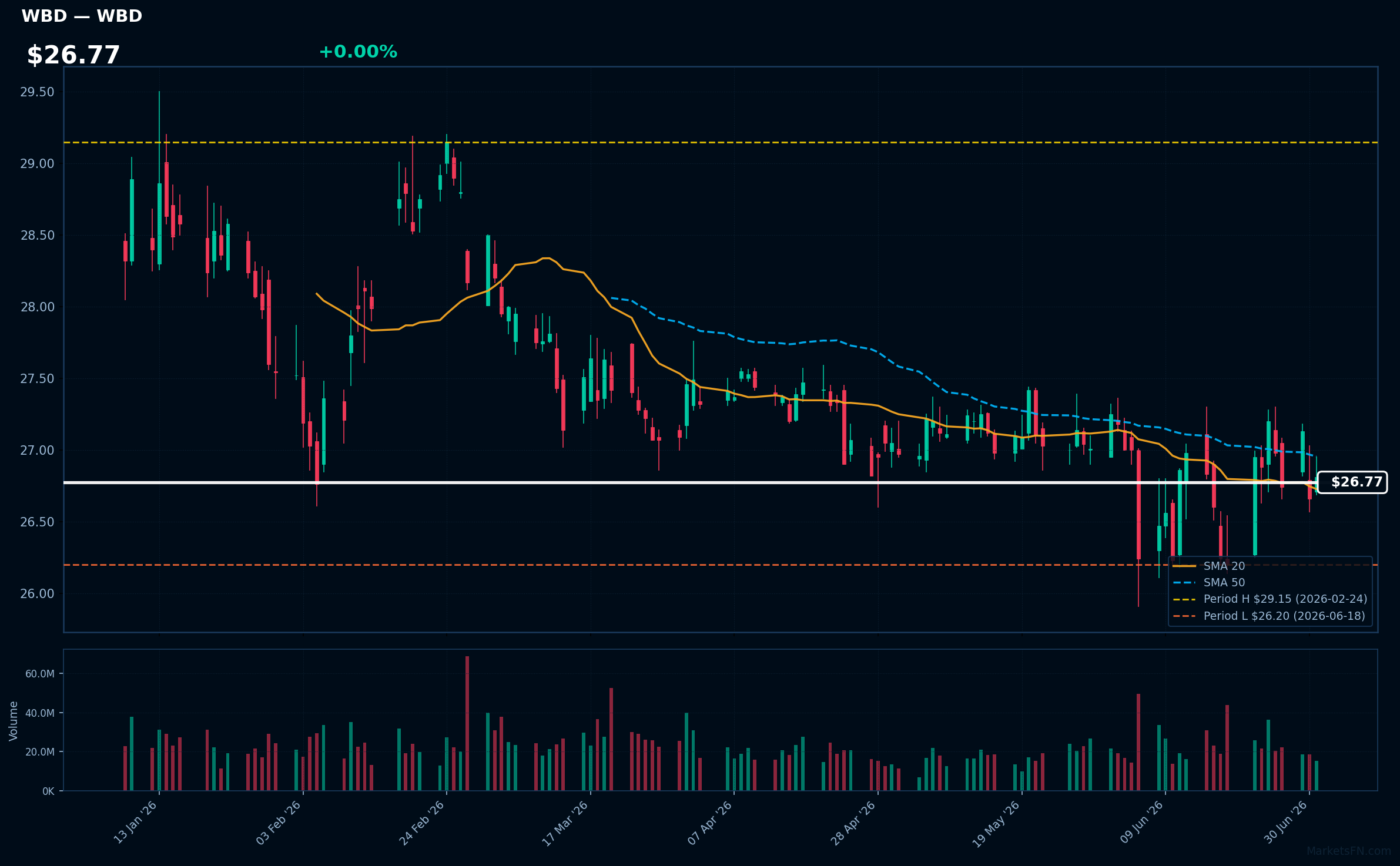Click the 19 May '26 date label
Image resolution: width=1400 pixels, height=866 pixels.
click(x=996, y=823)
